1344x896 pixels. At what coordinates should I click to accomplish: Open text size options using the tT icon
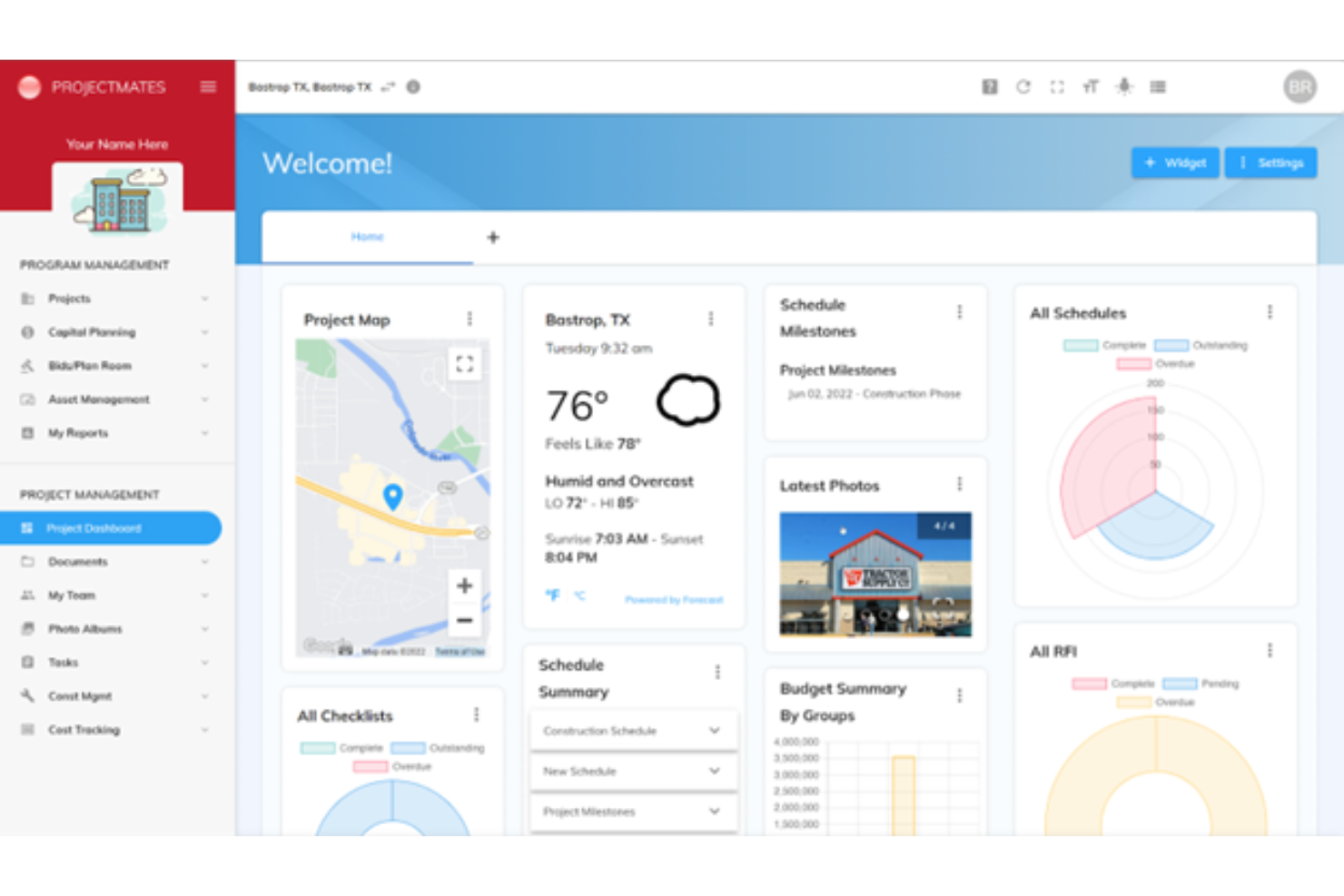1090,86
